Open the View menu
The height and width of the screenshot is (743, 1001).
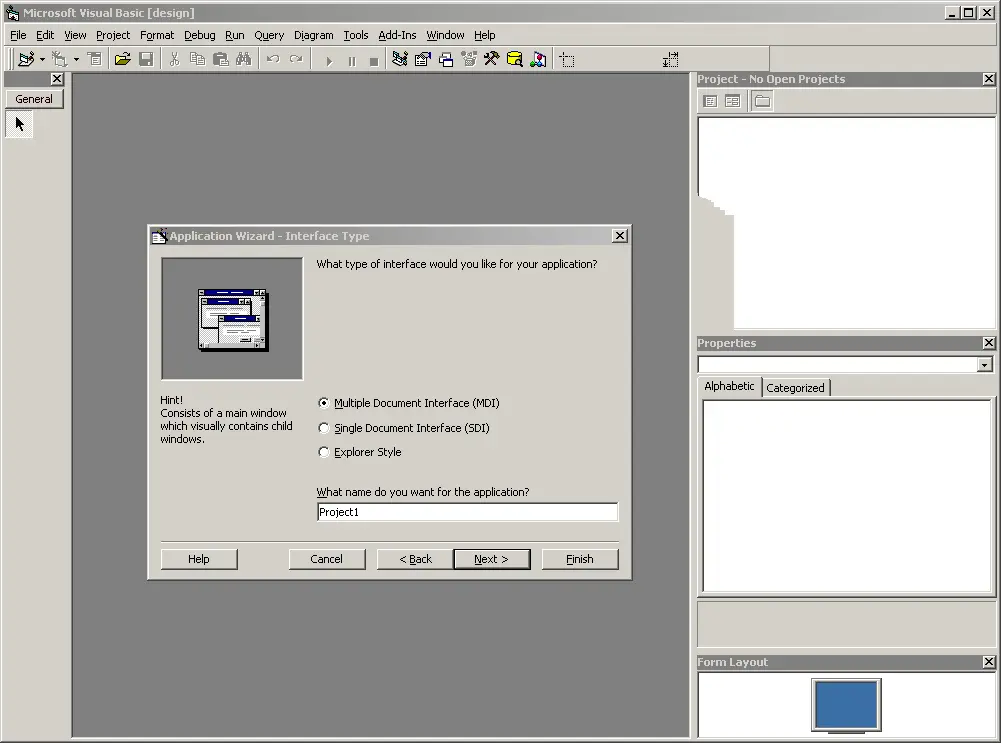(x=75, y=35)
